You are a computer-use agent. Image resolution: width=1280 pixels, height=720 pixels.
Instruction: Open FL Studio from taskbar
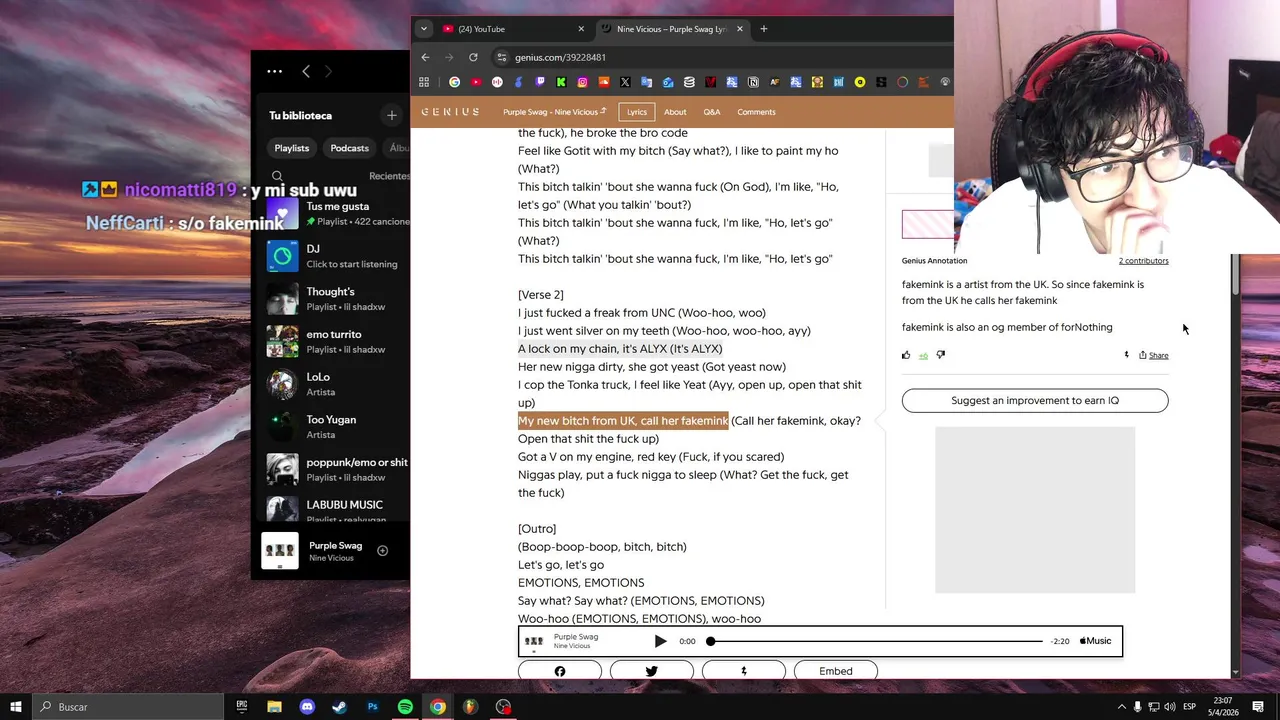click(x=470, y=707)
